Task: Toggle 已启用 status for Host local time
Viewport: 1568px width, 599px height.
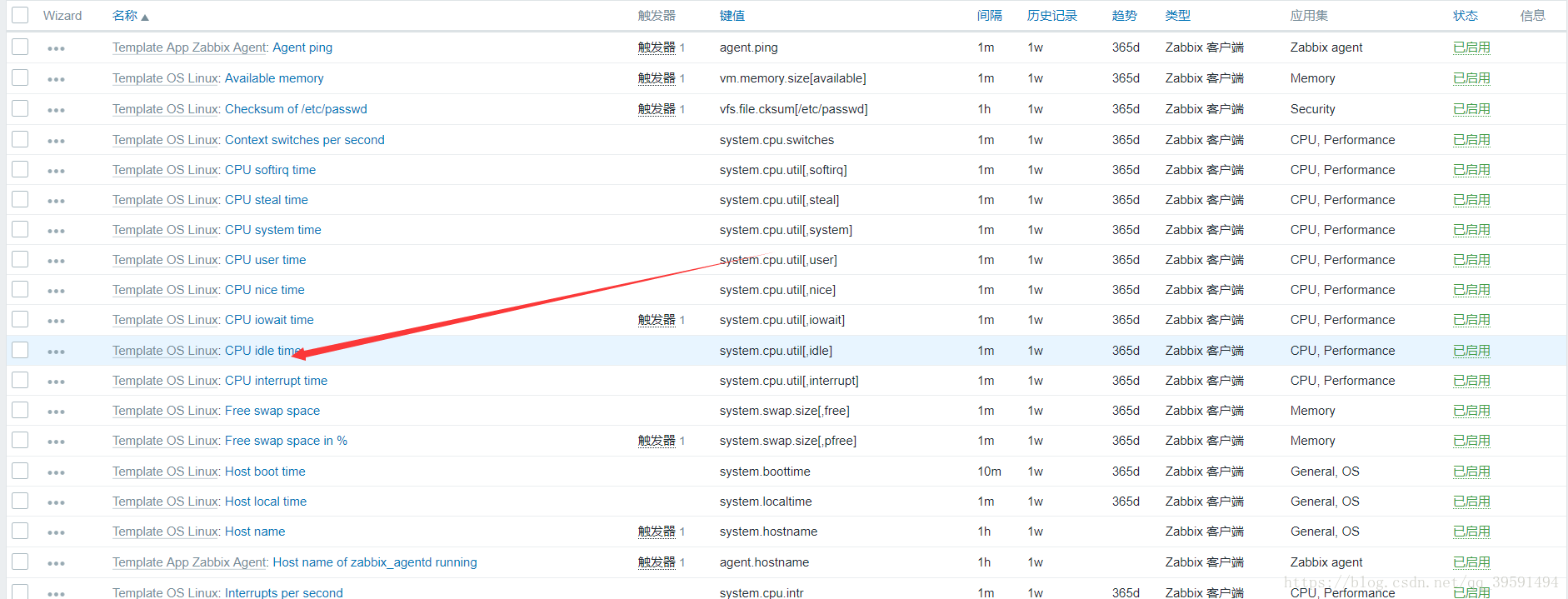Action: tap(1471, 502)
